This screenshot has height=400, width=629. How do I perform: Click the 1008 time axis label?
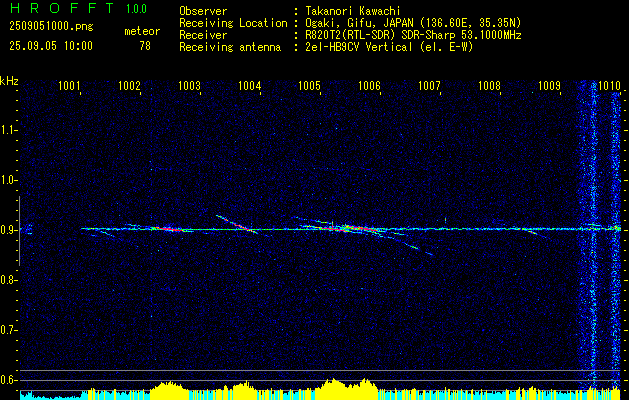point(490,85)
